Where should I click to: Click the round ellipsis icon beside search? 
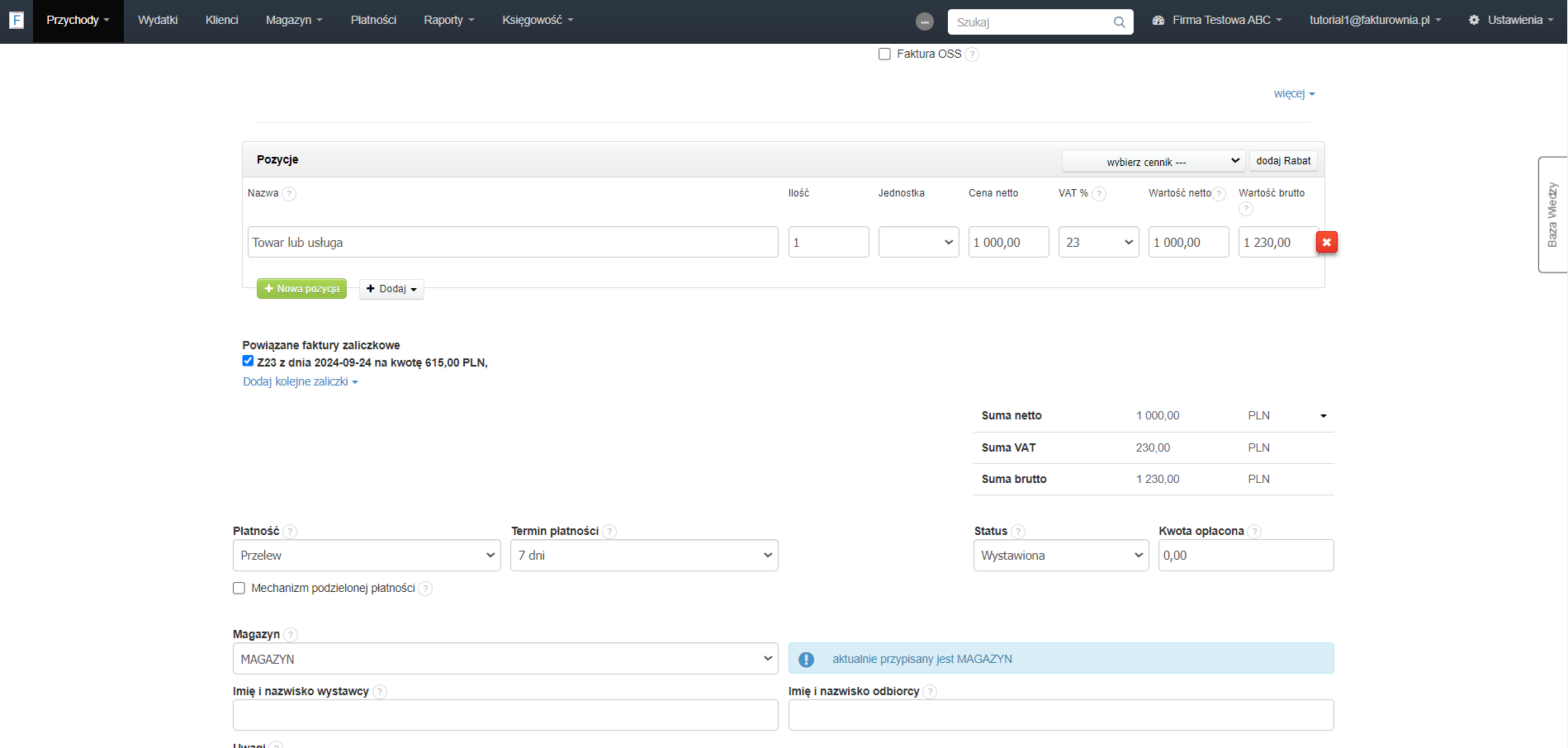click(x=925, y=22)
